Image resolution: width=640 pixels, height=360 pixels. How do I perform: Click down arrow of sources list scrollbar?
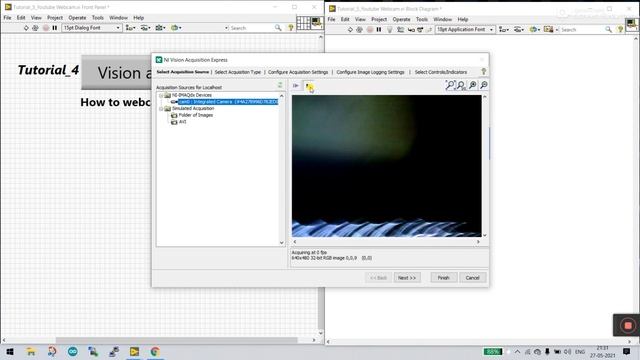[x=281, y=242]
